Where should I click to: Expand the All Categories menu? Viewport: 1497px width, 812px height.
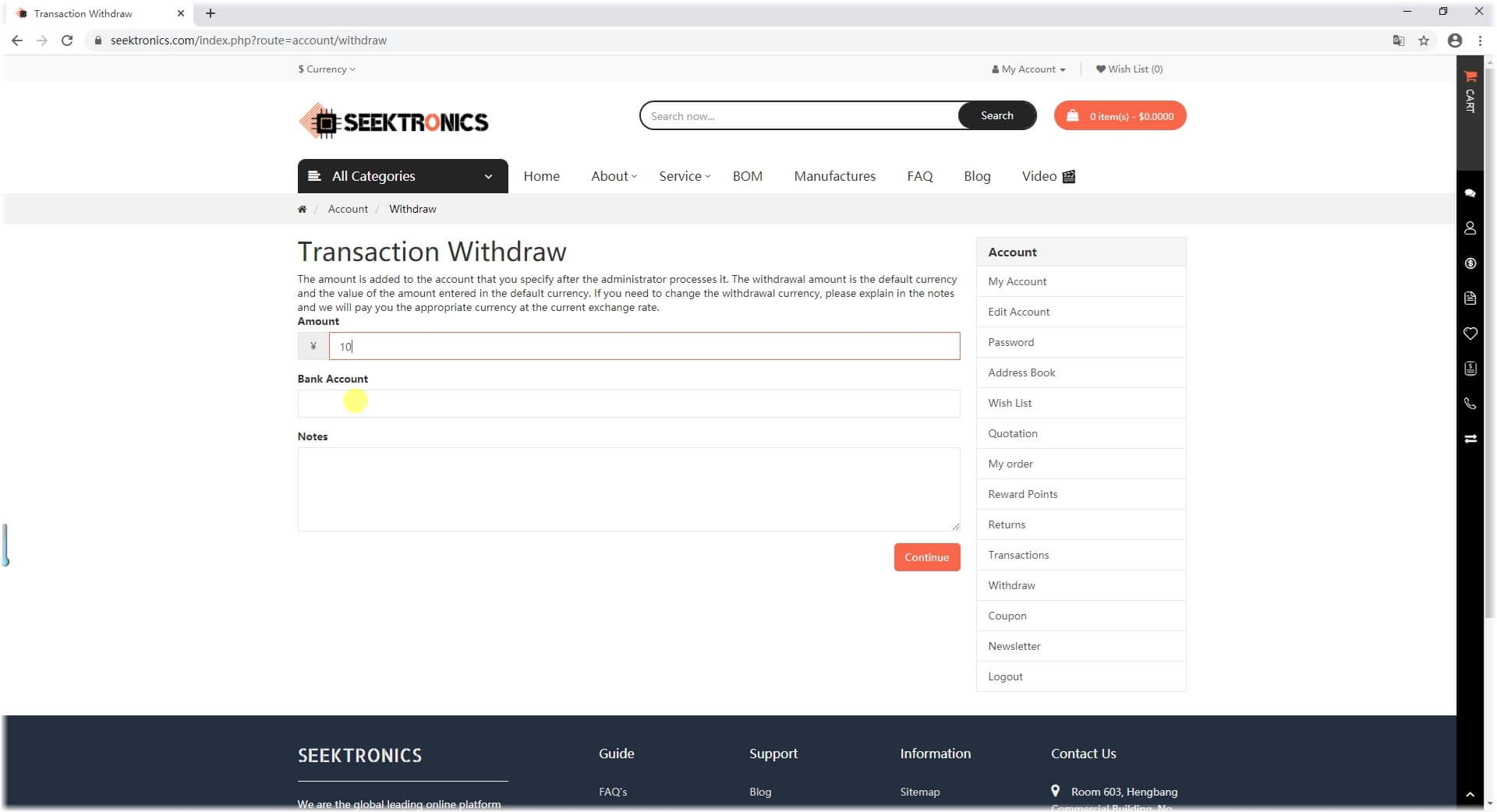tap(402, 176)
